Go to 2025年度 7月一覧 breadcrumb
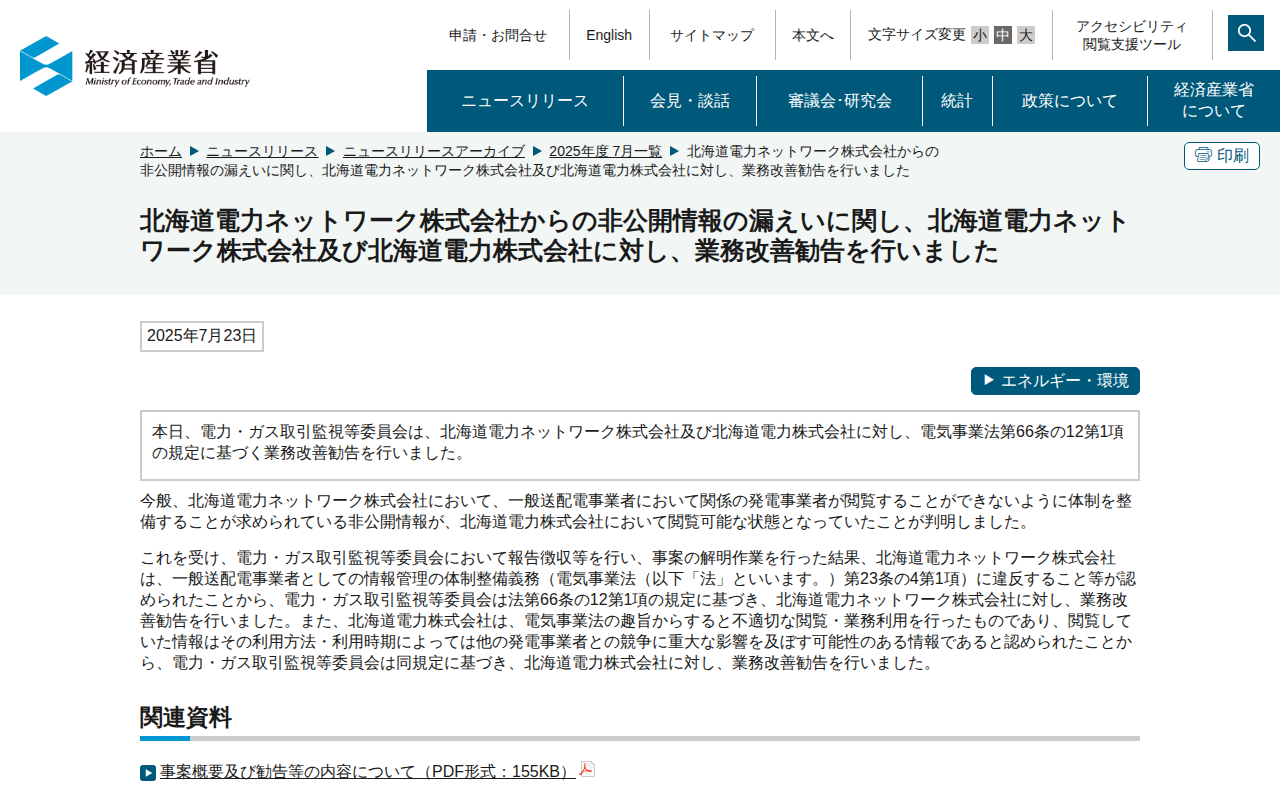1280x800 pixels. (x=605, y=151)
